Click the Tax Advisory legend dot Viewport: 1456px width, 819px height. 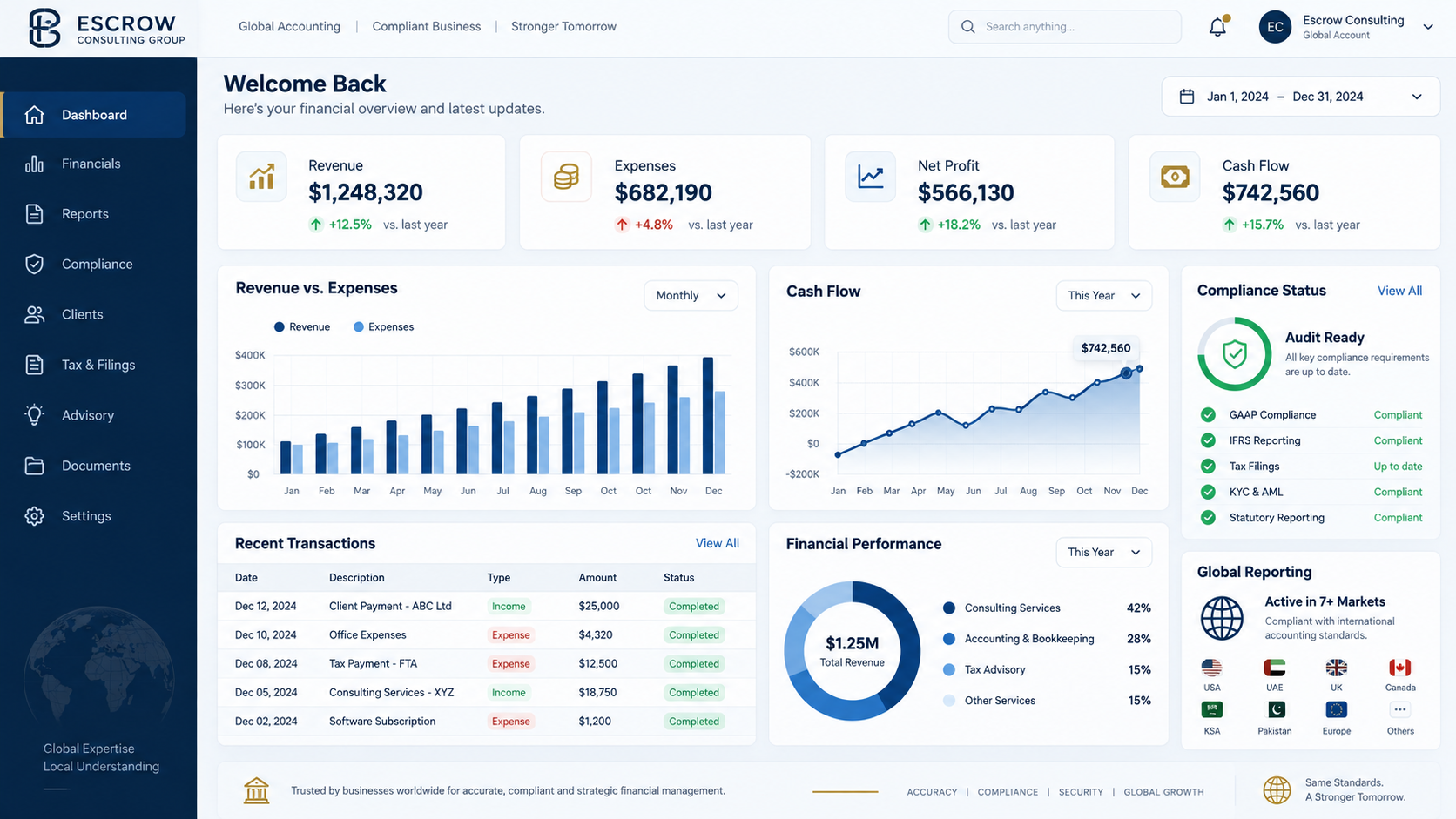(x=949, y=670)
